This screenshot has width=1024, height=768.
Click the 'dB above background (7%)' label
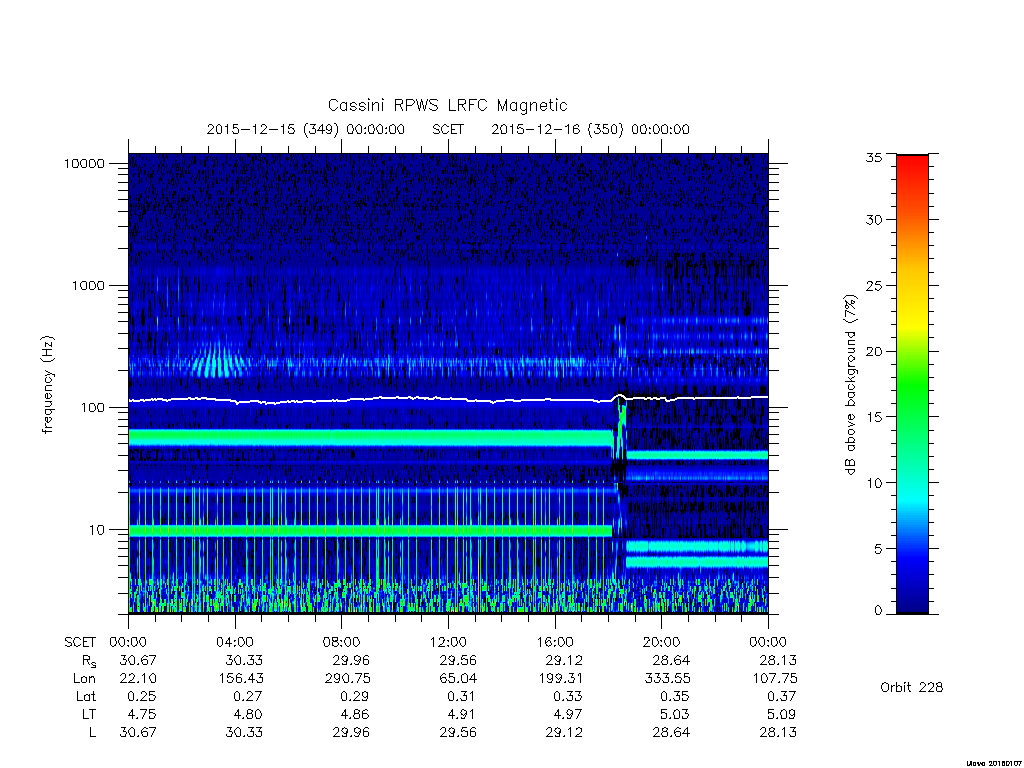click(850, 385)
